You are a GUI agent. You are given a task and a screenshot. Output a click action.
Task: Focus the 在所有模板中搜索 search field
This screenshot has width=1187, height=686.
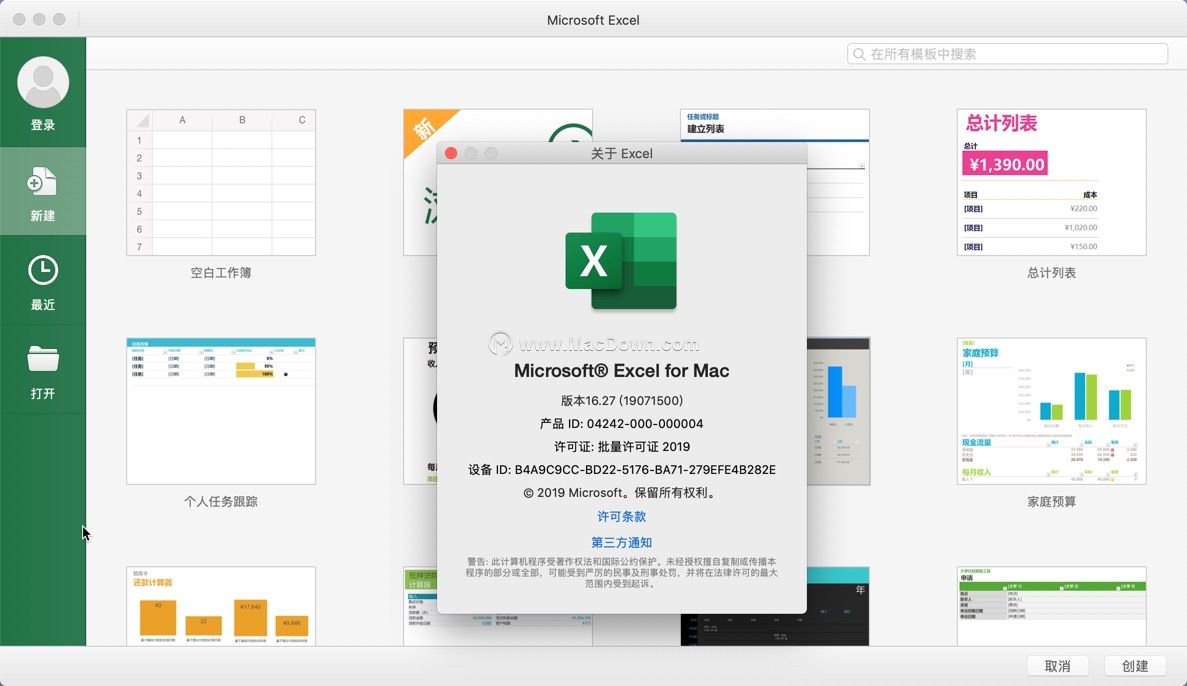(1008, 54)
